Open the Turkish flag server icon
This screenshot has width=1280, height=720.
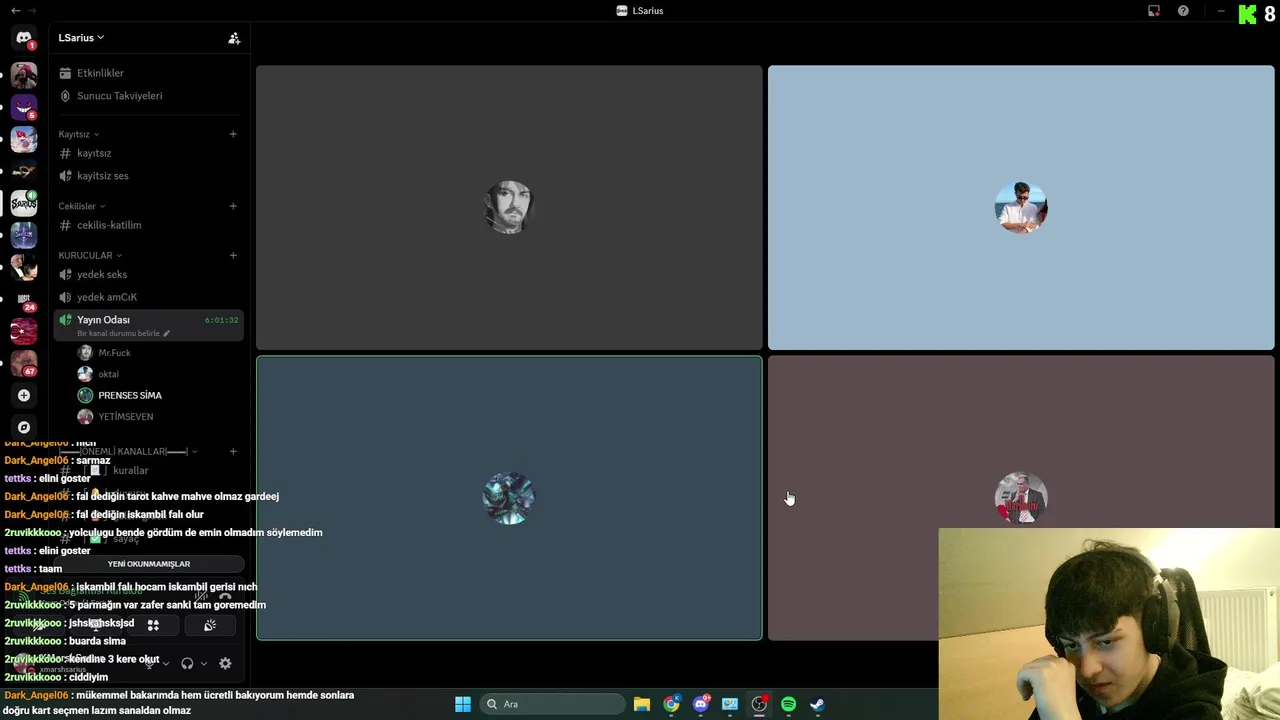click(x=24, y=331)
